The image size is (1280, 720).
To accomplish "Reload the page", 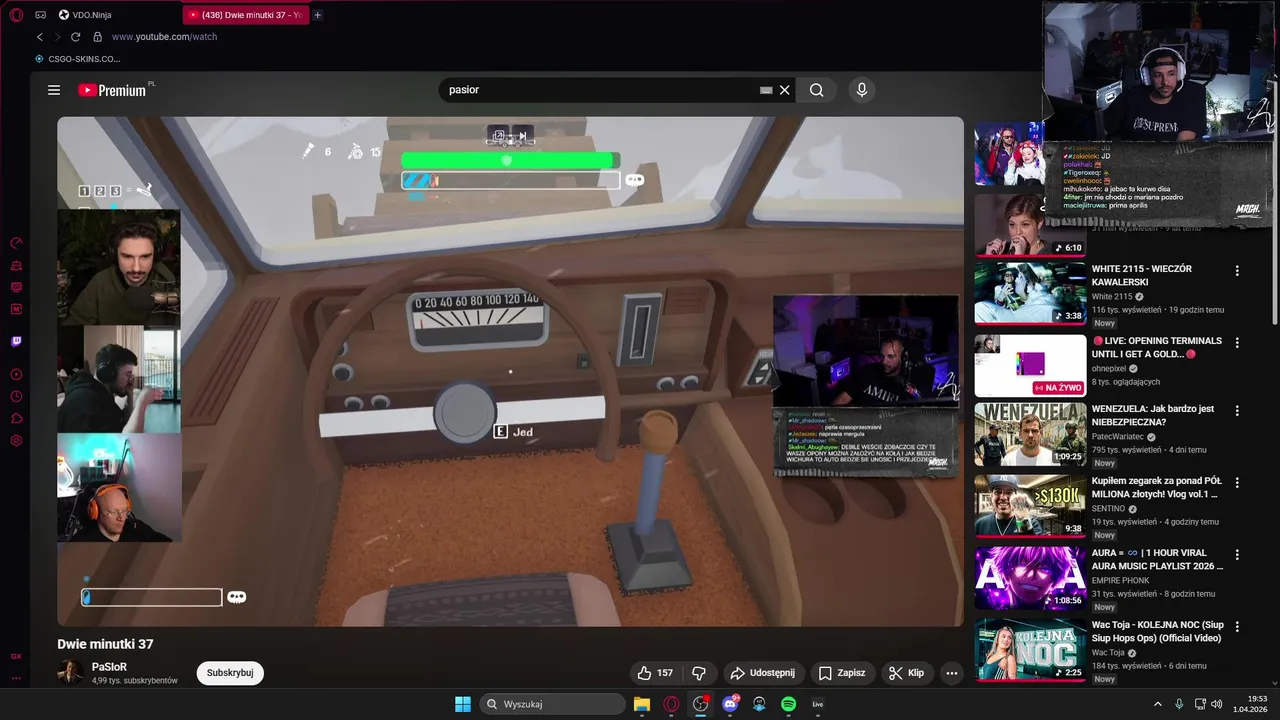I will tap(76, 37).
